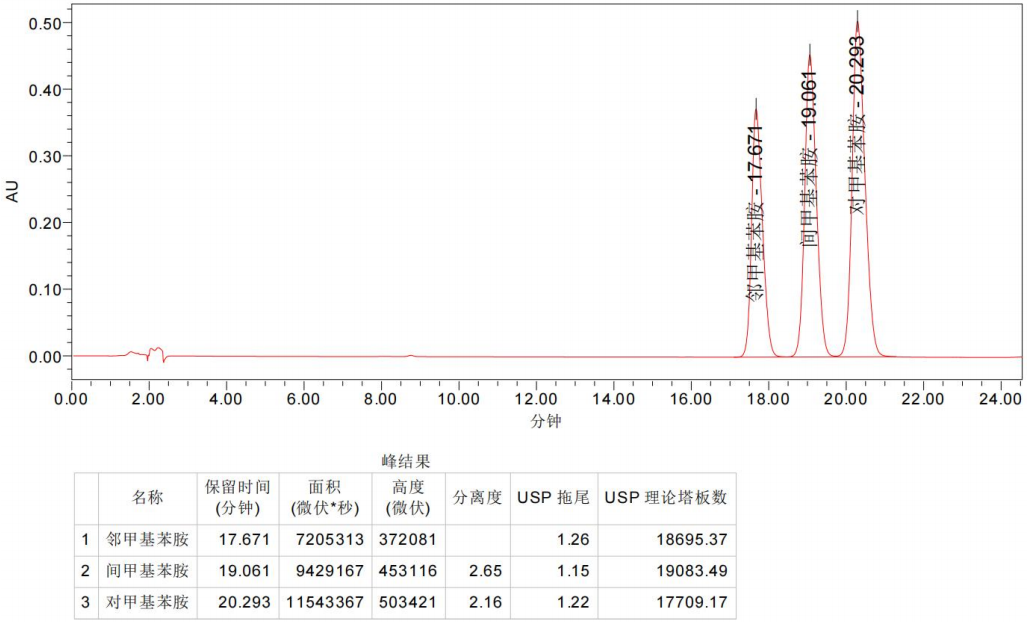Image resolution: width=1028 pixels, height=622 pixels.
Task: Click the 峰结果 table title
Action: point(406,462)
